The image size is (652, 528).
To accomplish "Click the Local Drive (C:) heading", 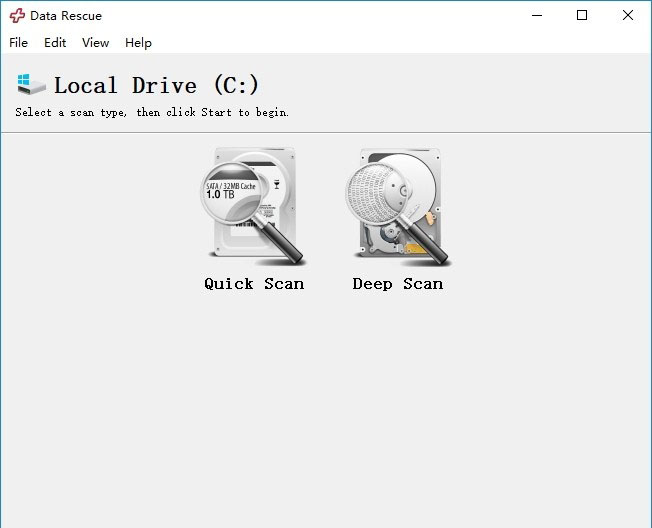I will pyautogui.click(x=156, y=85).
